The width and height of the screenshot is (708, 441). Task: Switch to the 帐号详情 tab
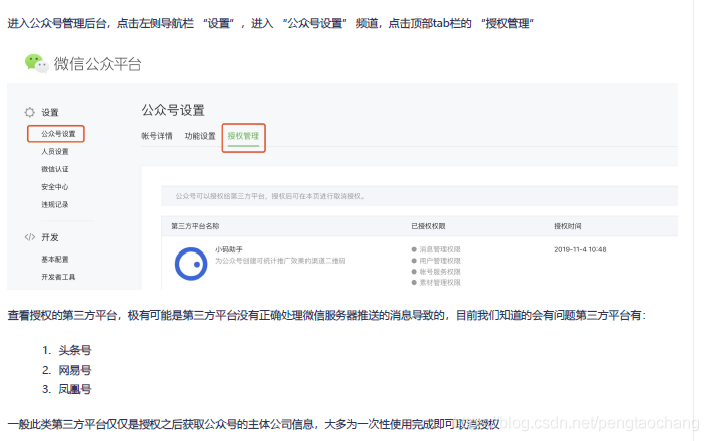pyautogui.click(x=157, y=136)
